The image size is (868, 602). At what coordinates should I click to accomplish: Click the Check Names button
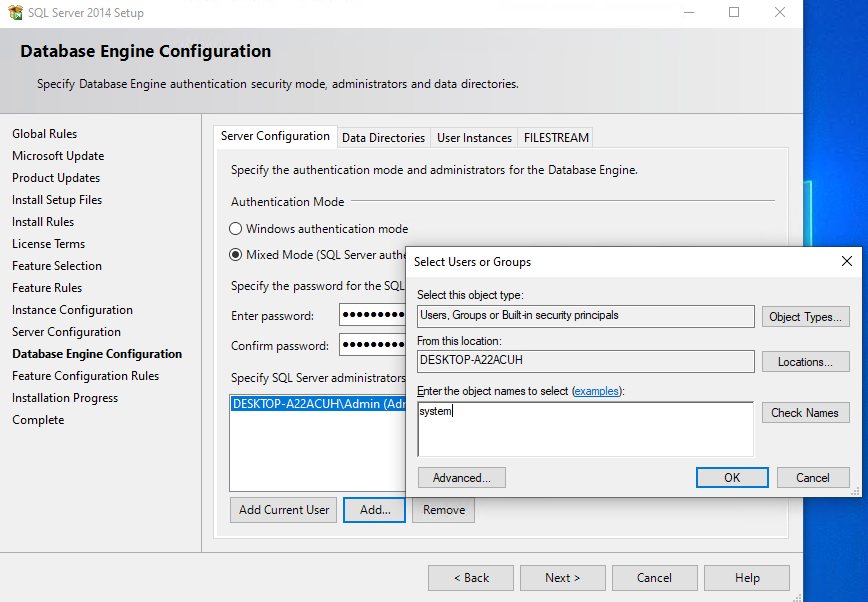pos(805,413)
